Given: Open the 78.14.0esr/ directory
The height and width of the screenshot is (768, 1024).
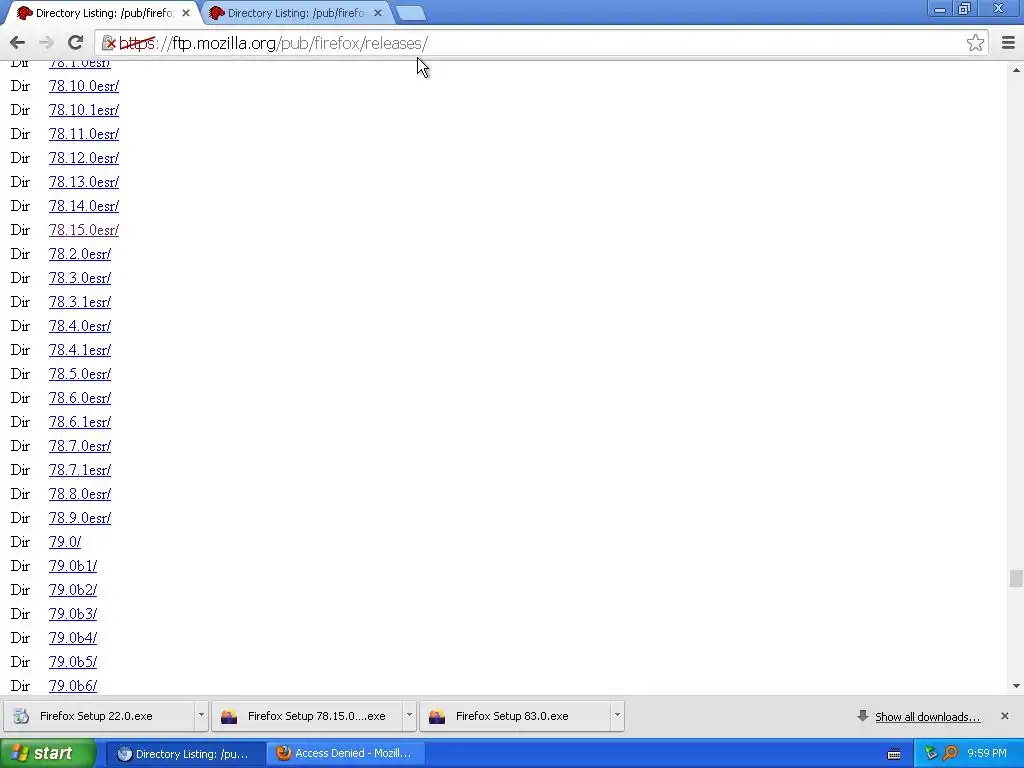Looking at the screenshot, I should coord(84,206).
